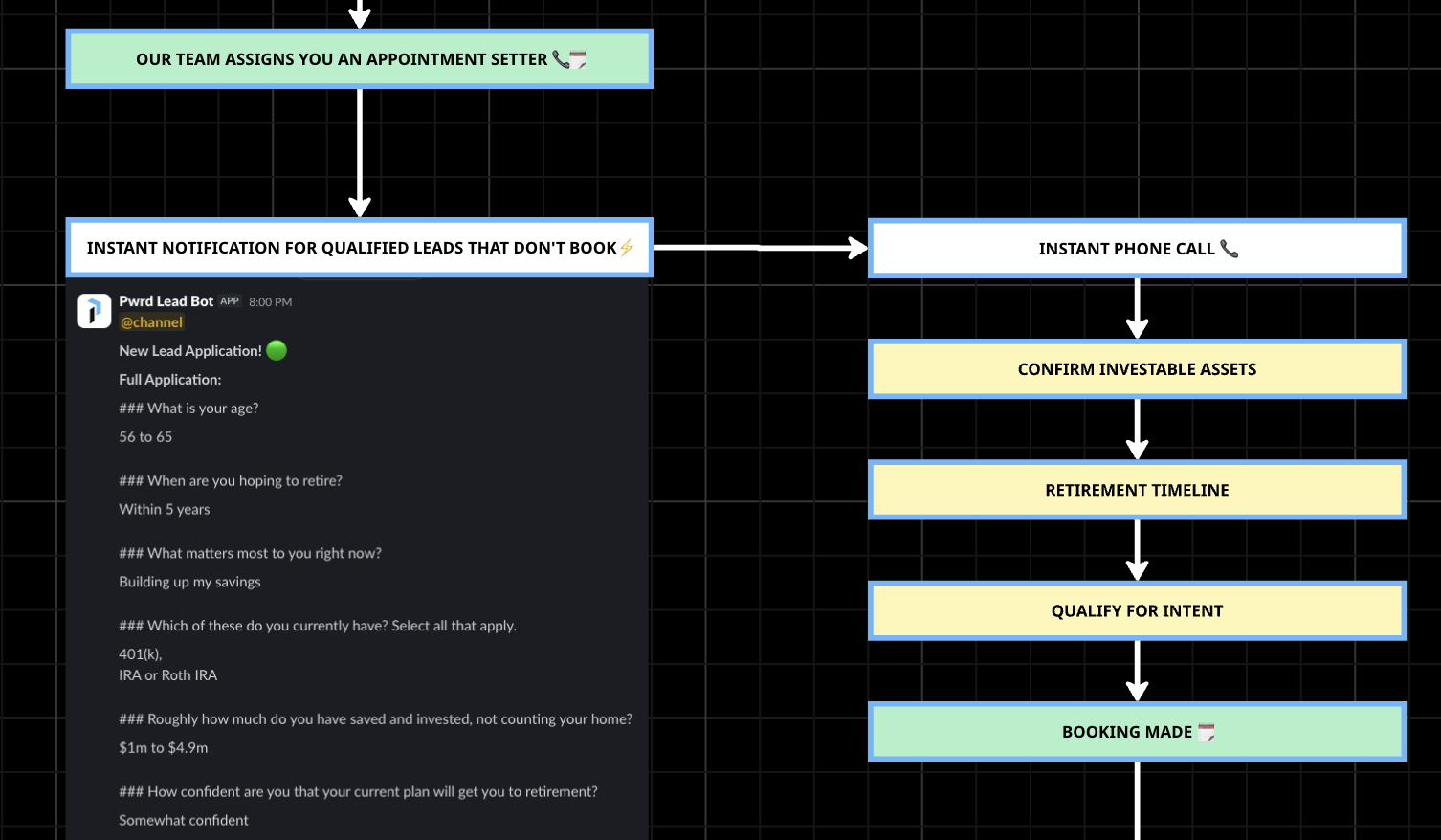Click the 8:00 PM message timestamp
1441x840 pixels.
click(271, 302)
